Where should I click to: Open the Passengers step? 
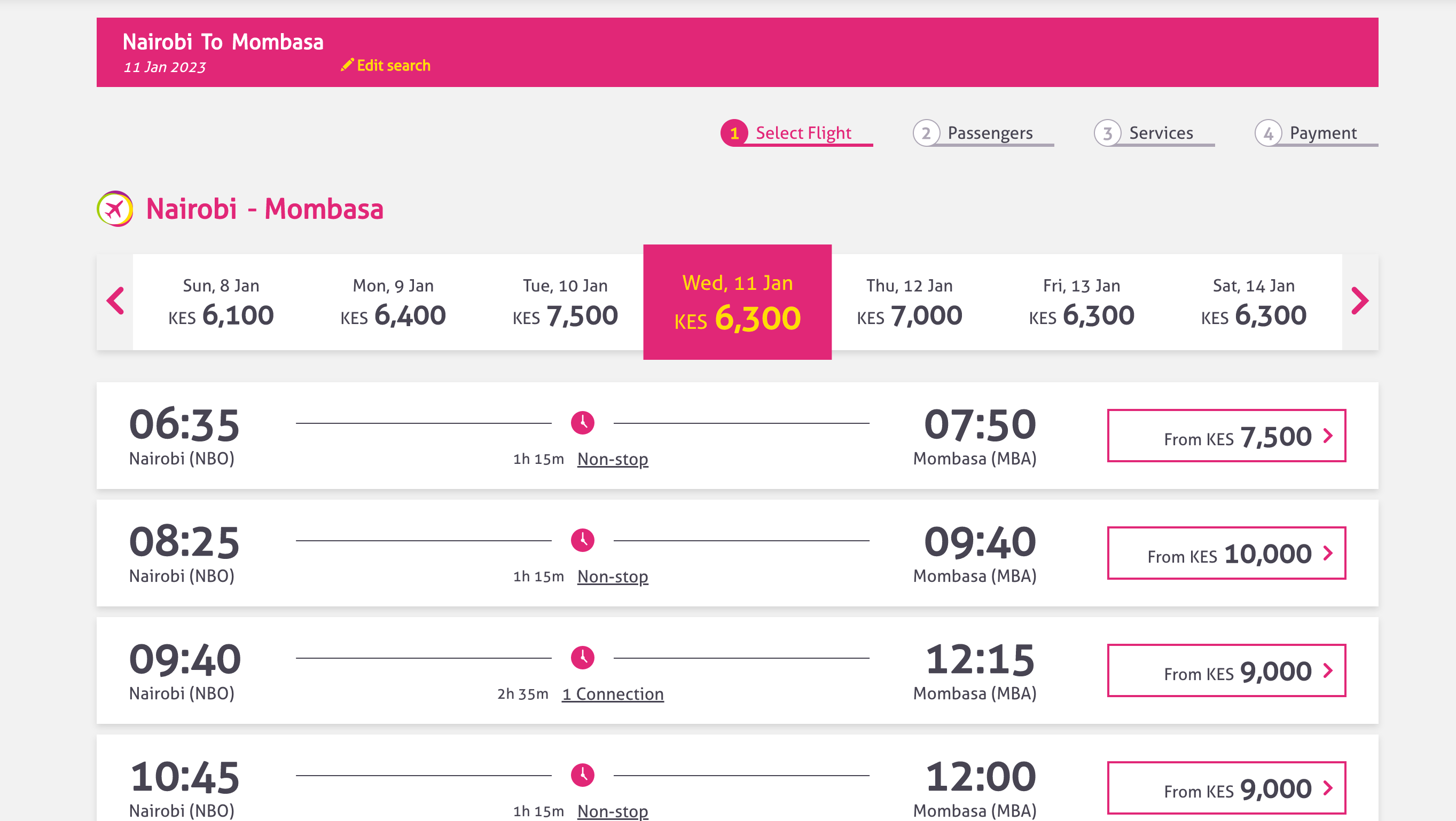[983, 133]
